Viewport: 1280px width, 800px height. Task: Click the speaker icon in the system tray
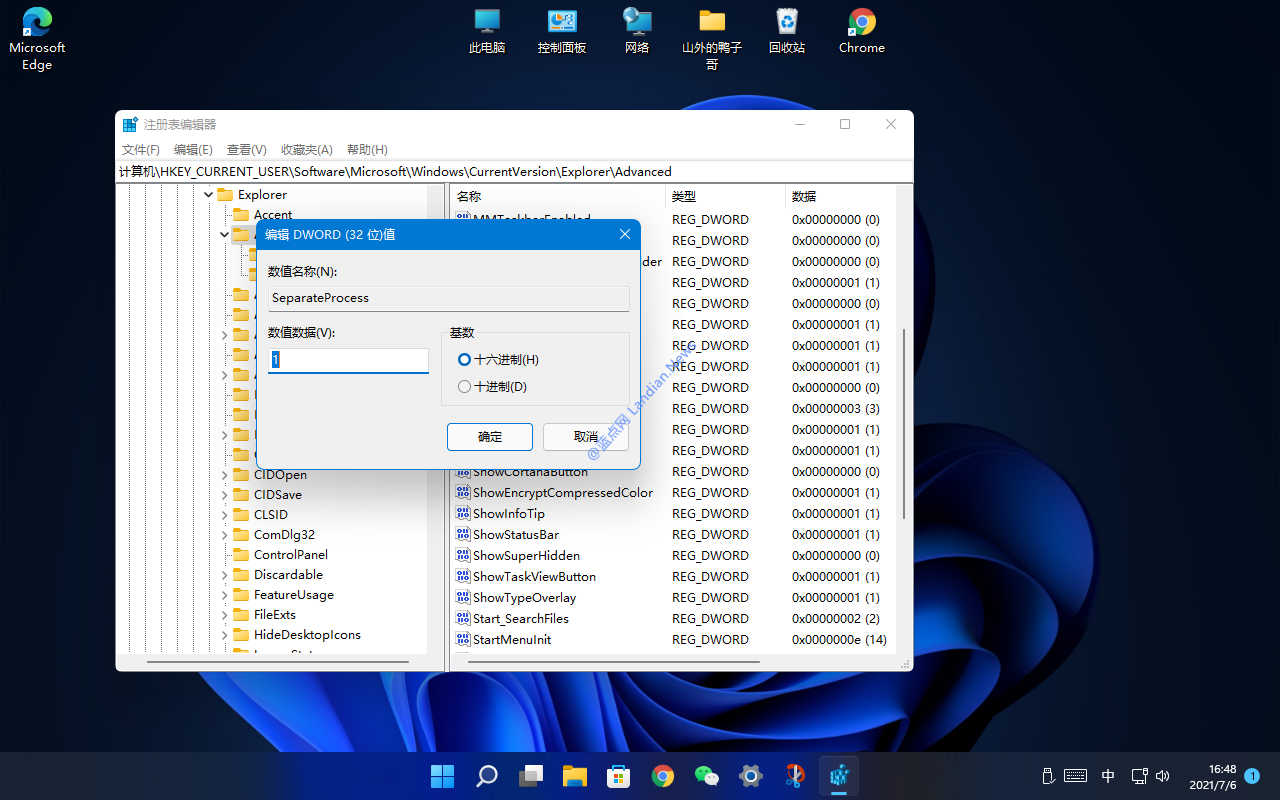1163,775
